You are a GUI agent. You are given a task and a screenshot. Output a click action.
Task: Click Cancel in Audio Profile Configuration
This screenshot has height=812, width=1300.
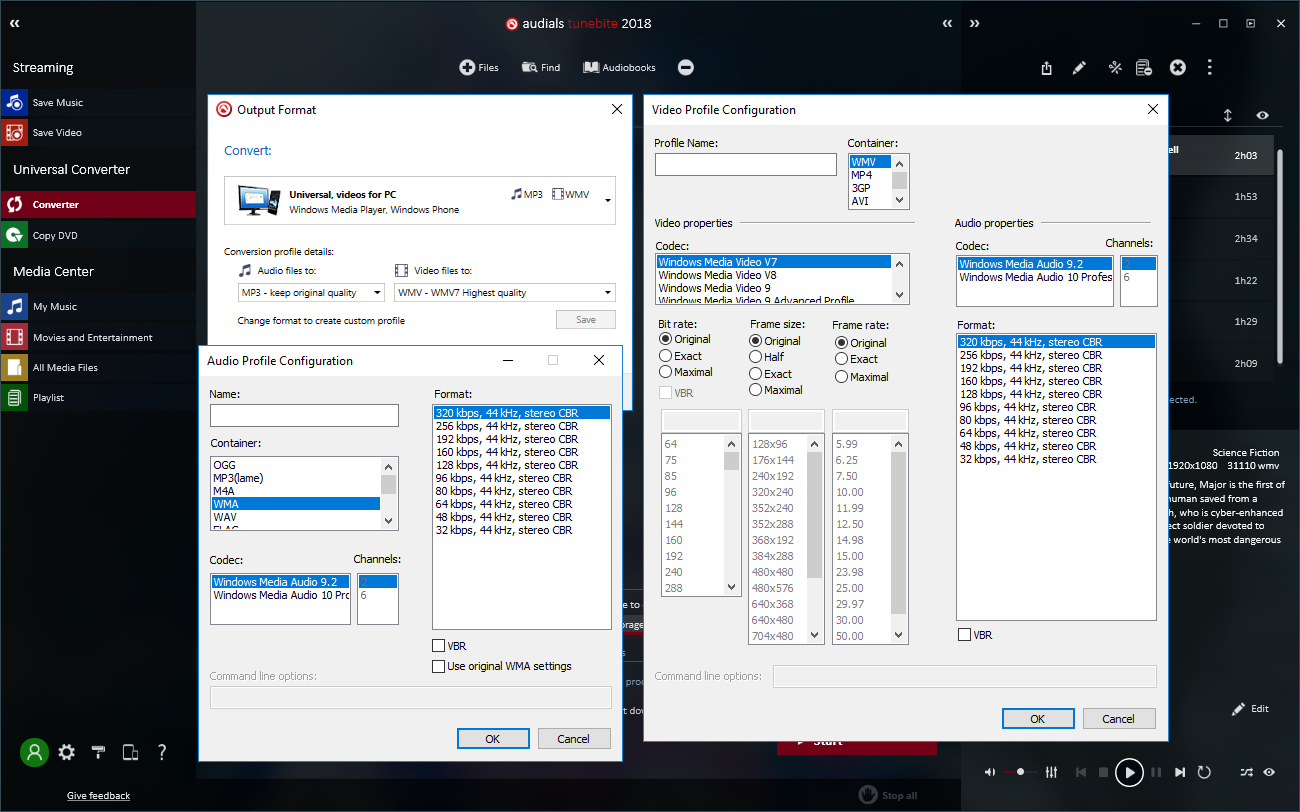point(574,739)
